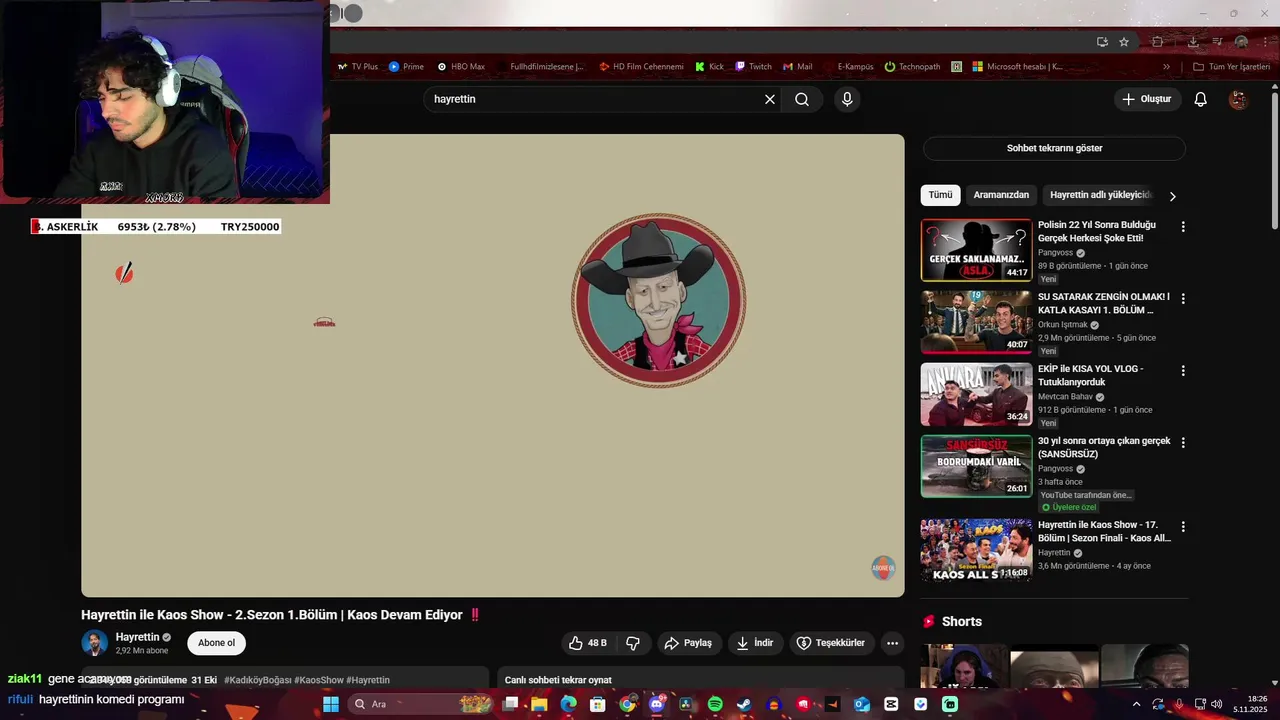The width and height of the screenshot is (1280, 720).
Task: Click the Oluştur create button
Action: pyautogui.click(x=1148, y=99)
